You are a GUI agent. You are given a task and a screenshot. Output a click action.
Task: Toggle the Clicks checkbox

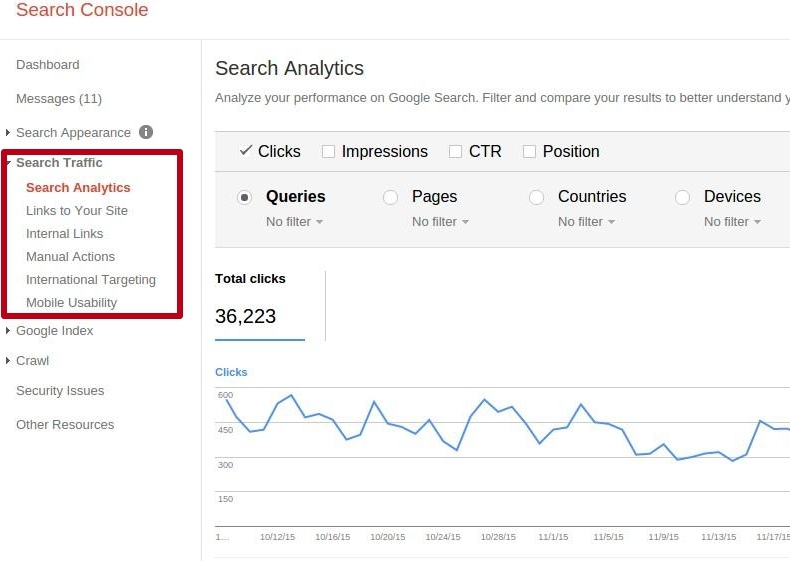[245, 151]
